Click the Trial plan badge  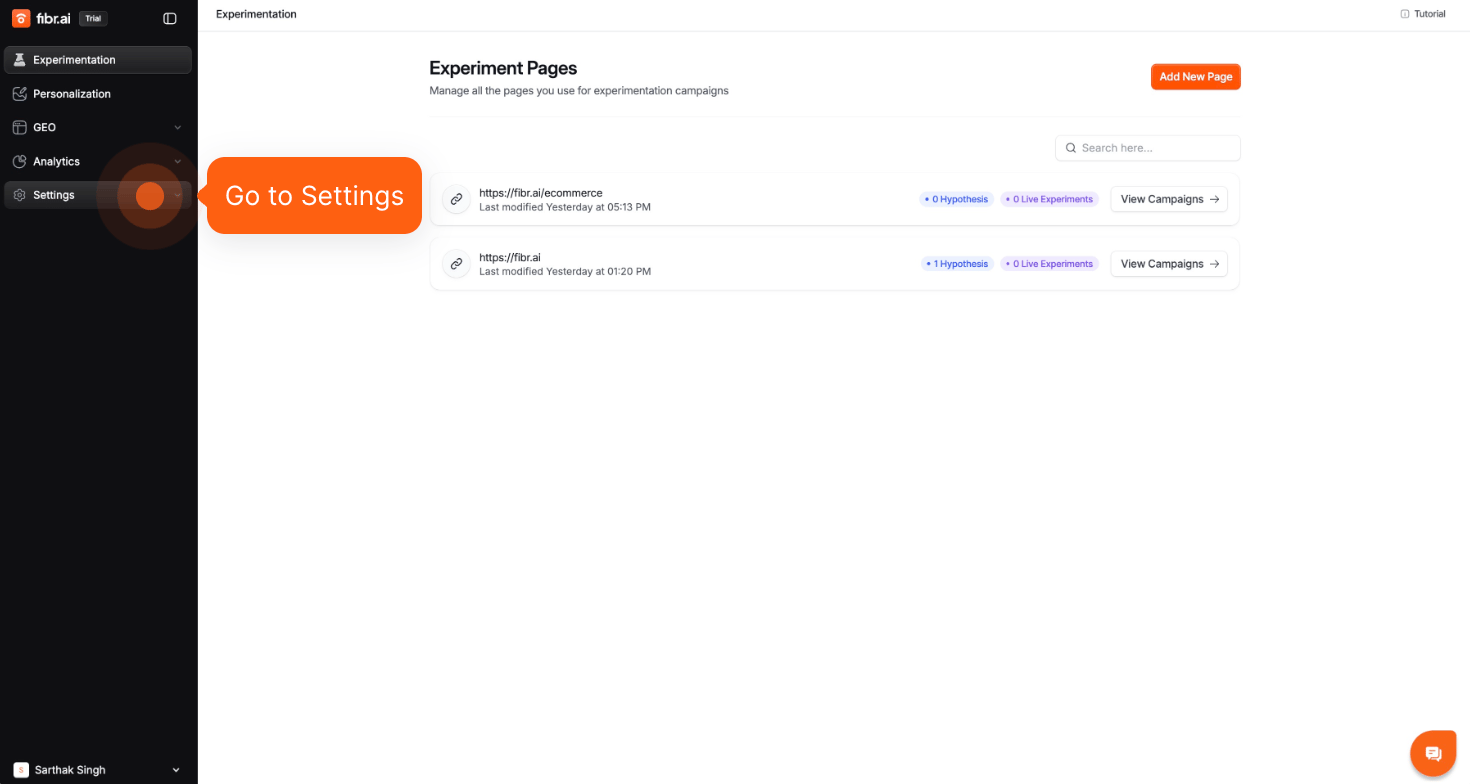click(93, 18)
